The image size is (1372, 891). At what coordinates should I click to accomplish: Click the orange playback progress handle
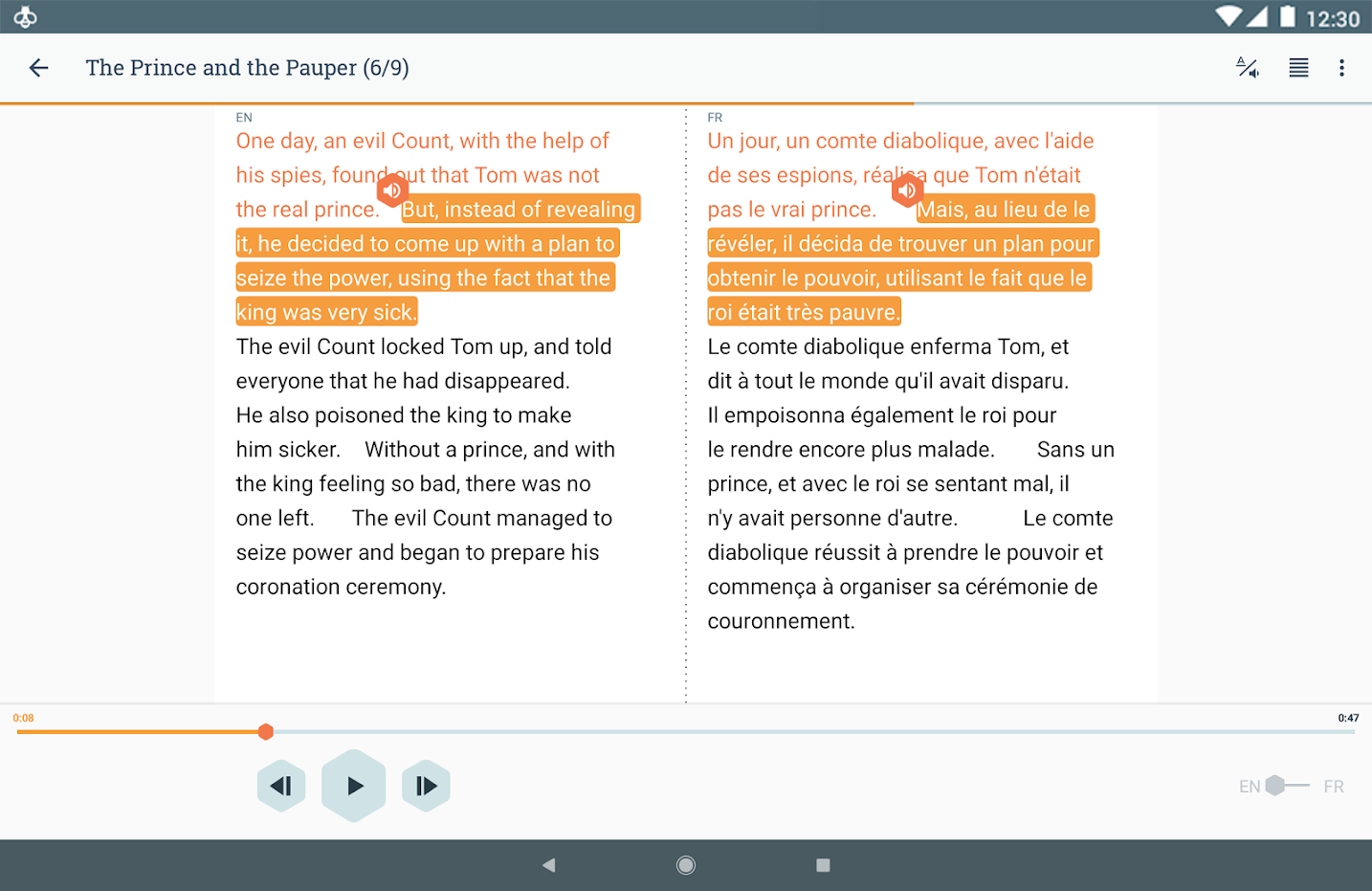pos(266,732)
